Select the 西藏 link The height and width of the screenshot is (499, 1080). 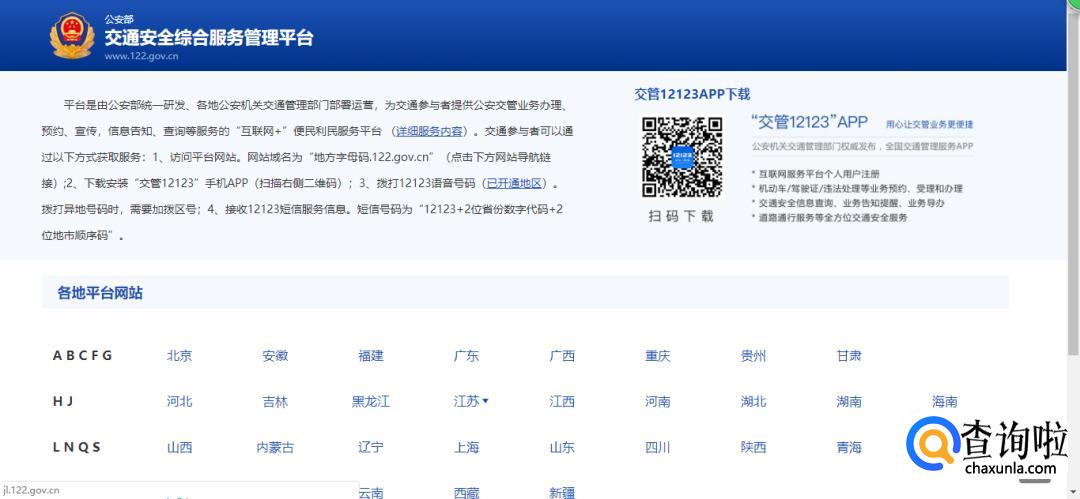(x=466, y=492)
